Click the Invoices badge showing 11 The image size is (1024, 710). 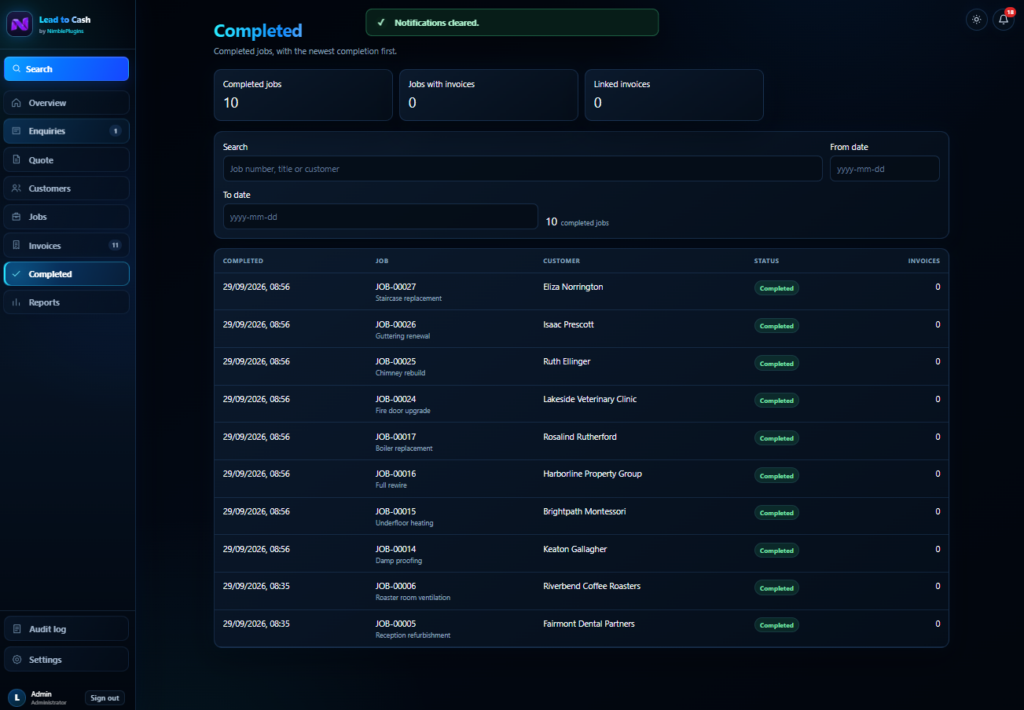[115, 245]
